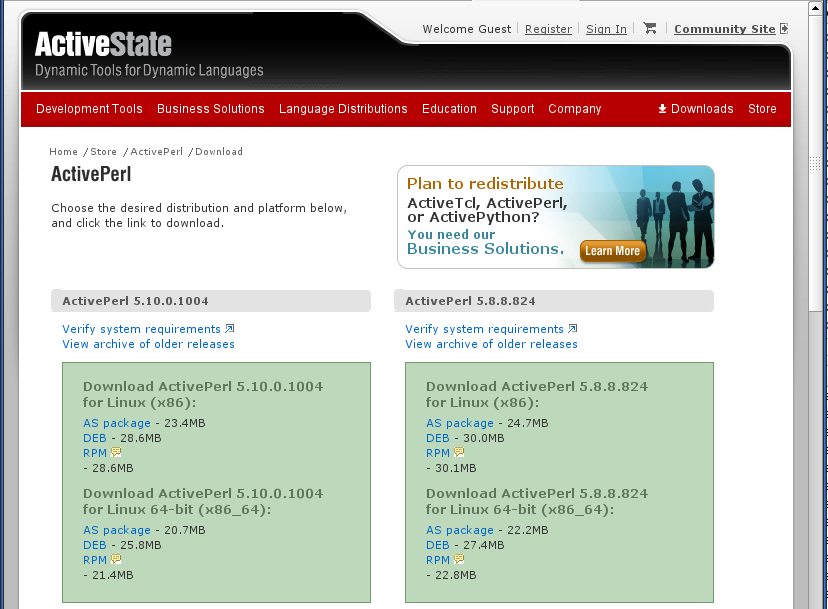Viewport: 828px width, 609px height.
Task: Open the Store nav item
Action: [762, 109]
